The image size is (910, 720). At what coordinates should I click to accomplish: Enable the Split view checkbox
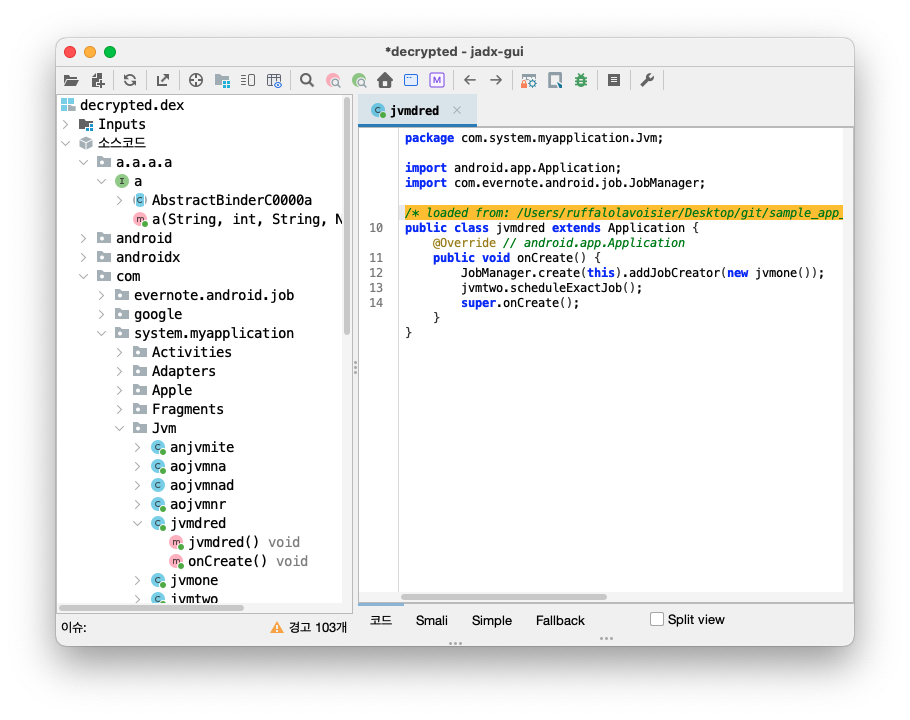coord(657,620)
